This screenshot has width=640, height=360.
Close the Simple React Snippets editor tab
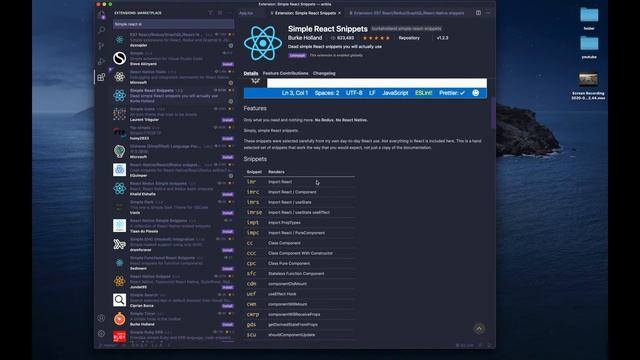click(340, 13)
